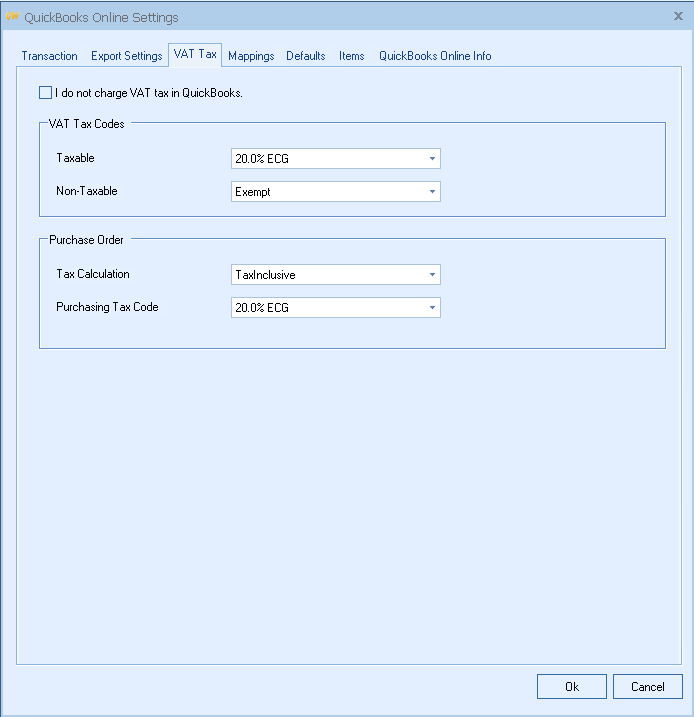
Task: Open the Defaults tab
Action: [305, 56]
